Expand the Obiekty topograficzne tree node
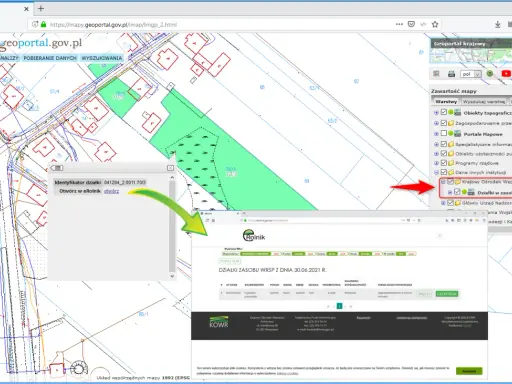Image resolution: width=512 pixels, height=384 pixels. tap(436, 113)
